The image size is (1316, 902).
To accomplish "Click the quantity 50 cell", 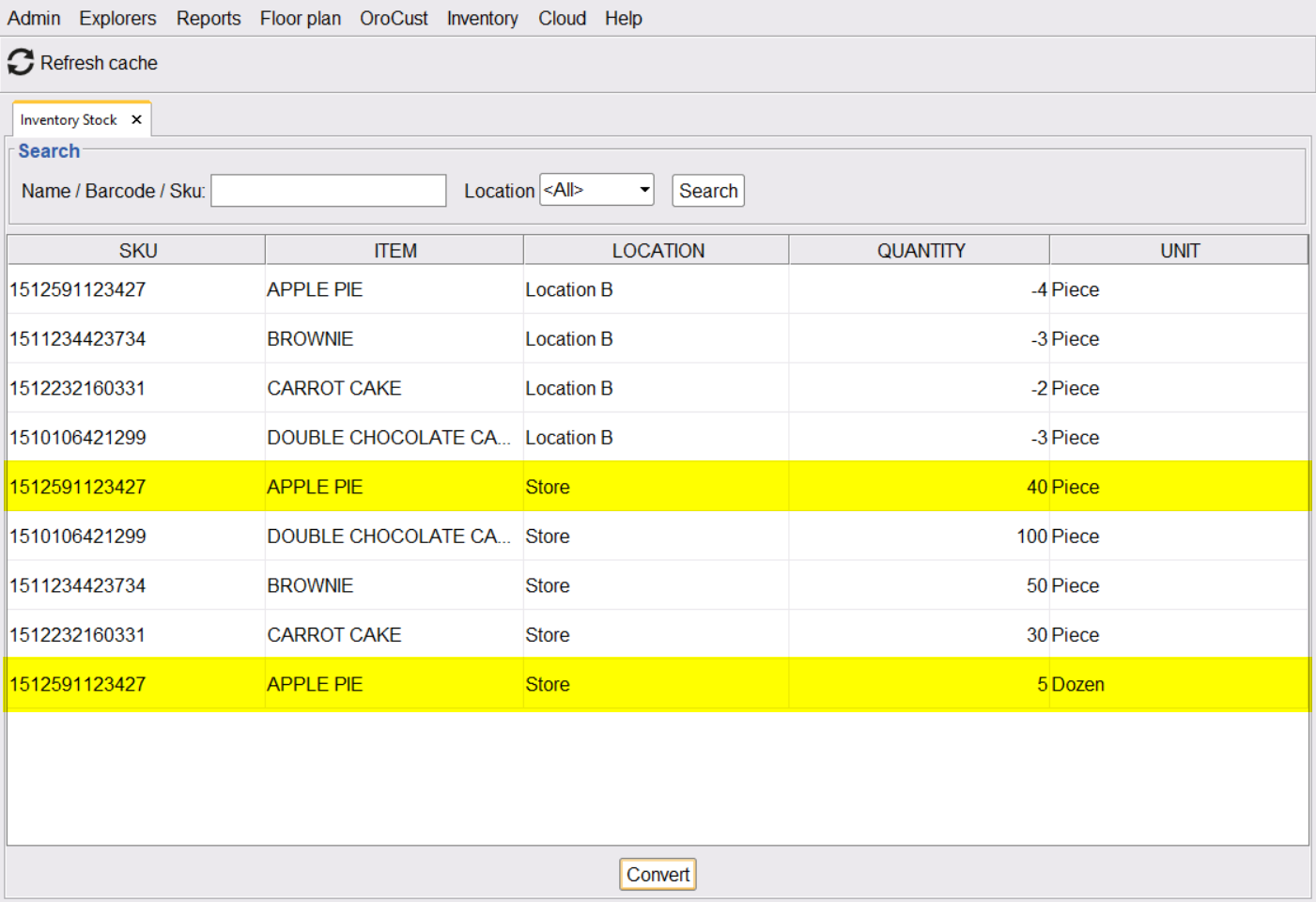I will (x=919, y=585).
